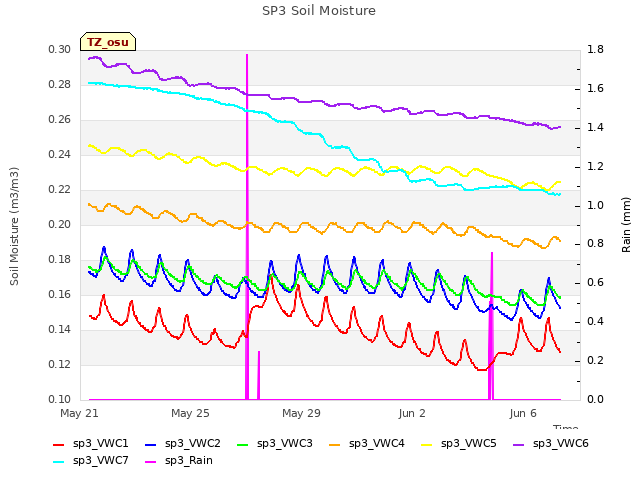This screenshot has width=640, height=480.
Task: Click the May 25 x-axis tick label
Action: [190, 413]
